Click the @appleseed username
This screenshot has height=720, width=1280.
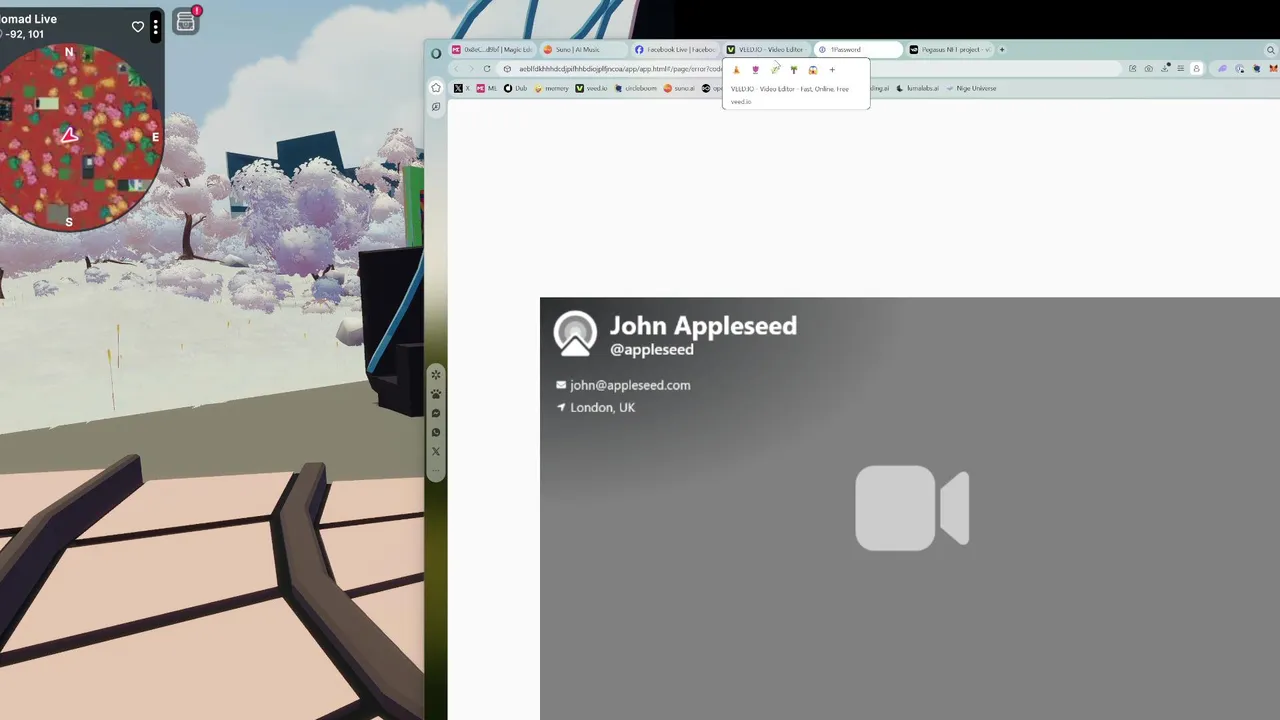coord(652,350)
